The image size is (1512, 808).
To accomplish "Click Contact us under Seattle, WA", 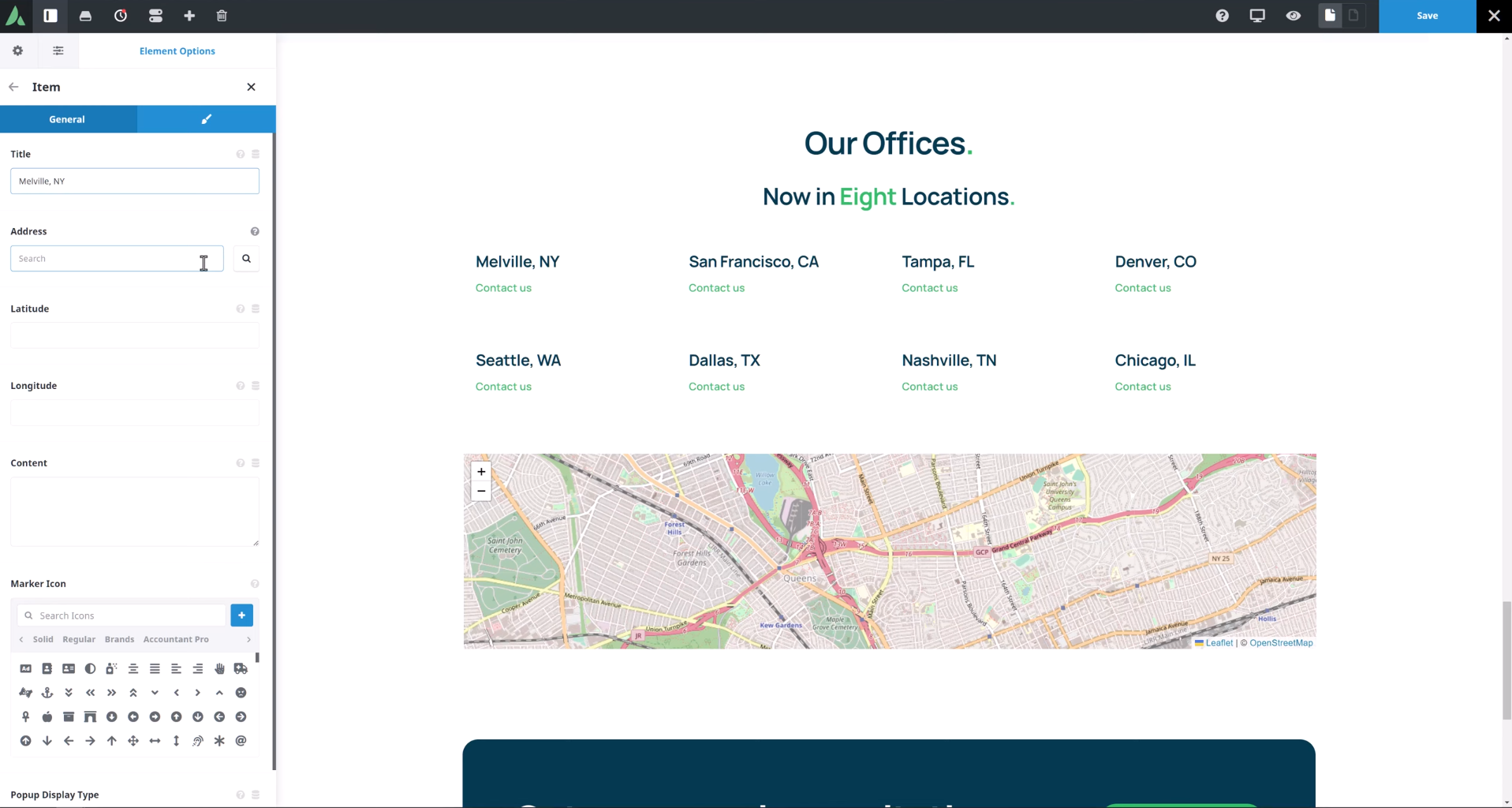I will coord(503,387).
